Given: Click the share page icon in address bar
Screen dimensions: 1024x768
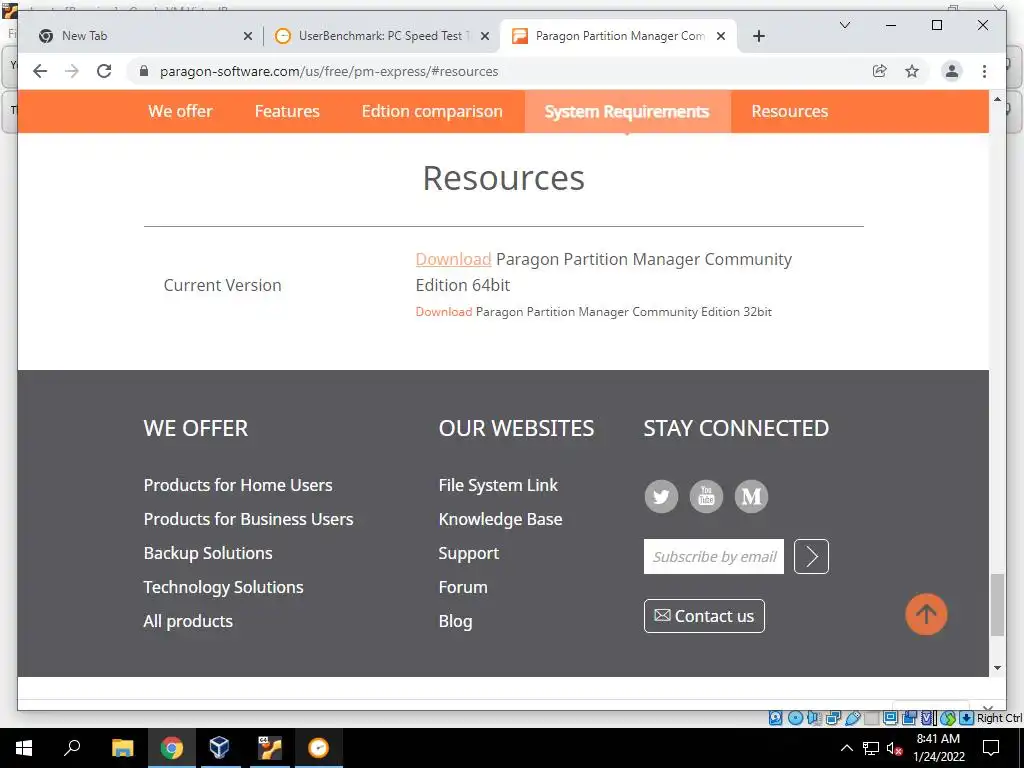Looking at the screenshot, I should click(x=880, y=71).
